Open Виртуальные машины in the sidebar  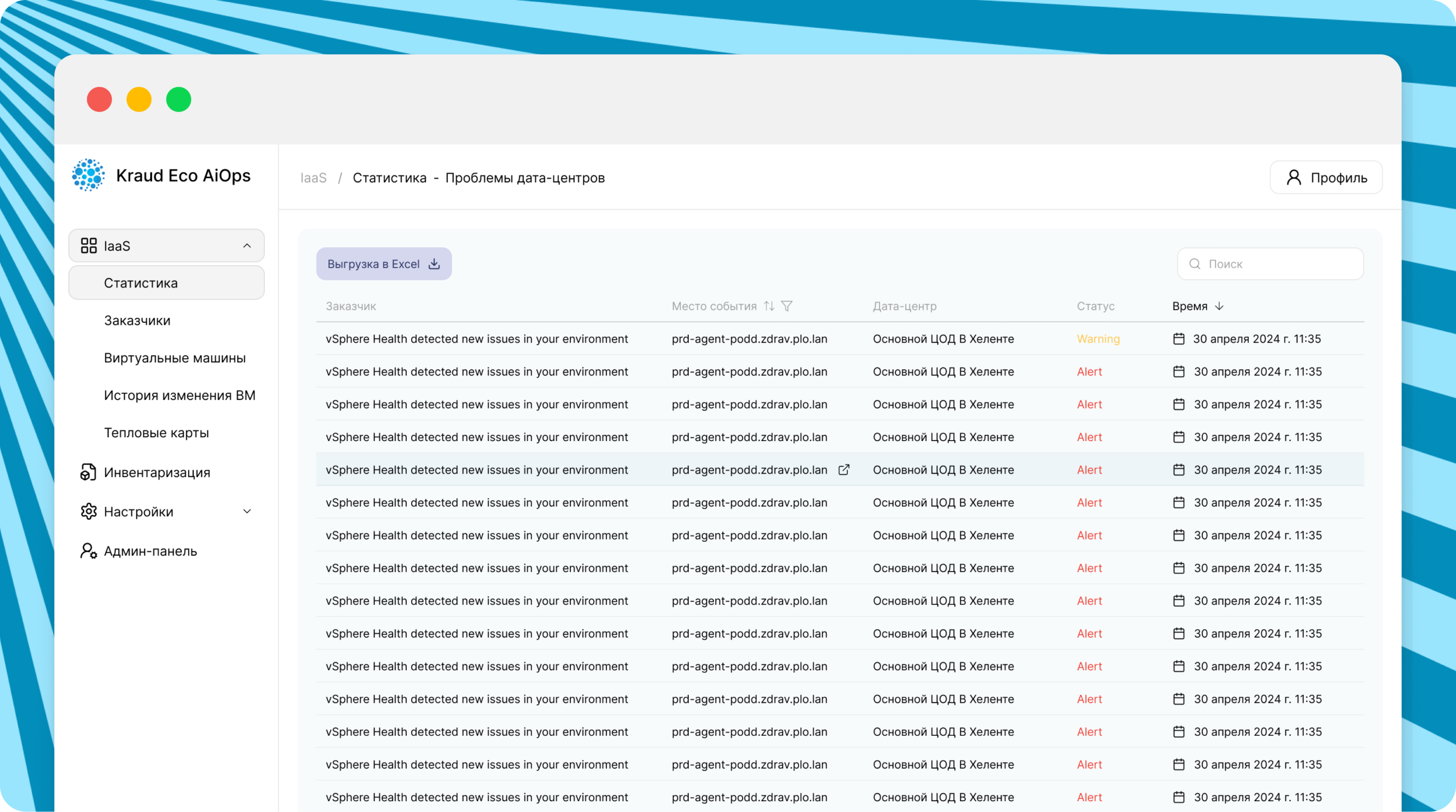175,357
